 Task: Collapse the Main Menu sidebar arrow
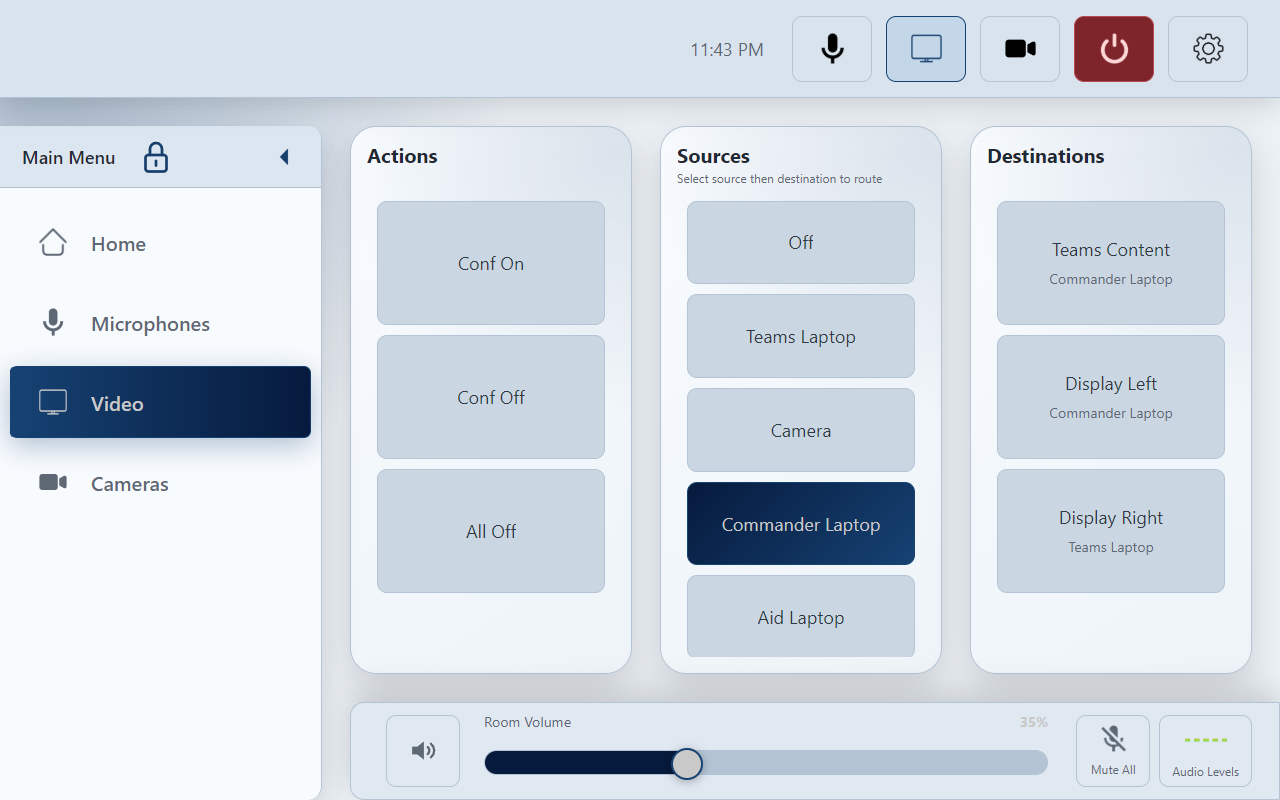coord(284,157)
